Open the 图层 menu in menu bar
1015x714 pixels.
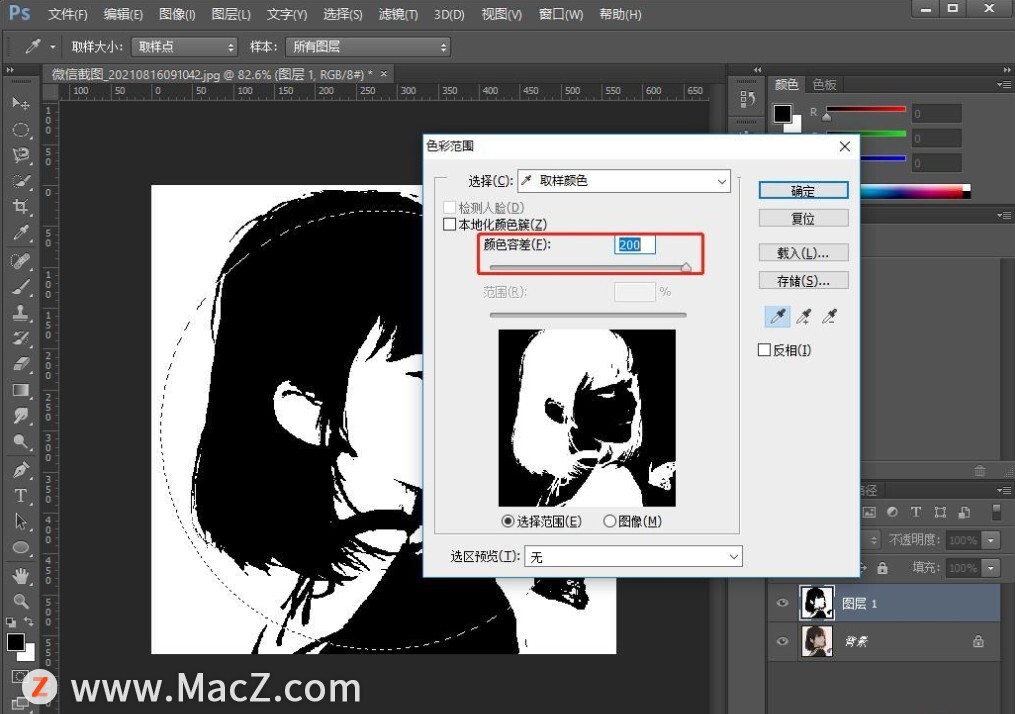[231, 14]
